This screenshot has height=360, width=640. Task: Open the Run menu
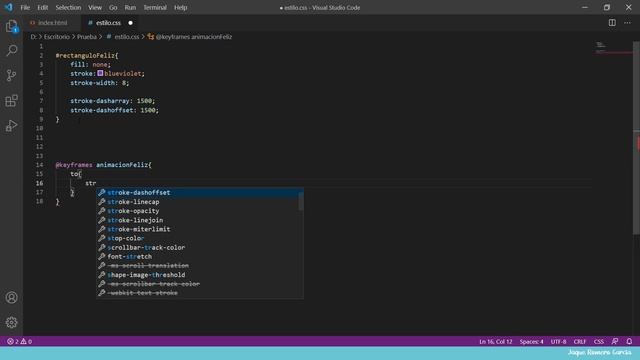(x=130, y=7)
